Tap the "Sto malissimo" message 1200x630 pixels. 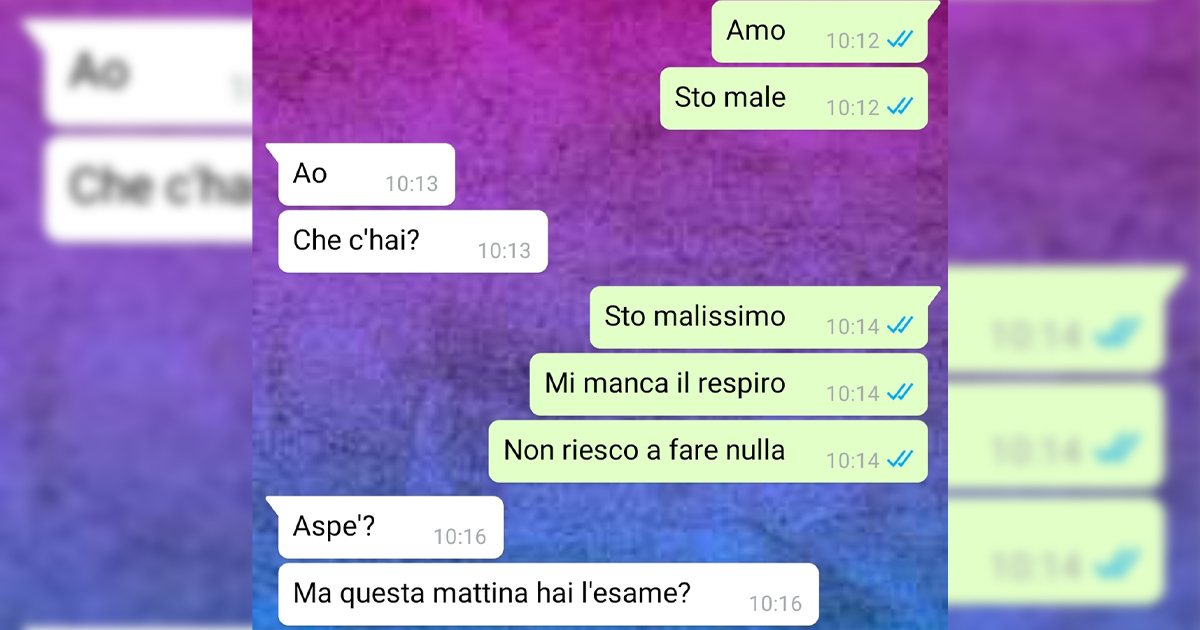tap(759, 317)
